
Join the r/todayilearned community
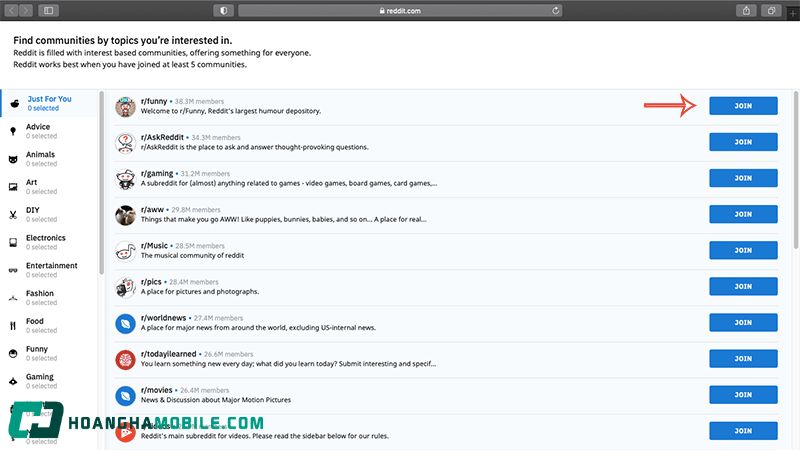pos(743,359)
